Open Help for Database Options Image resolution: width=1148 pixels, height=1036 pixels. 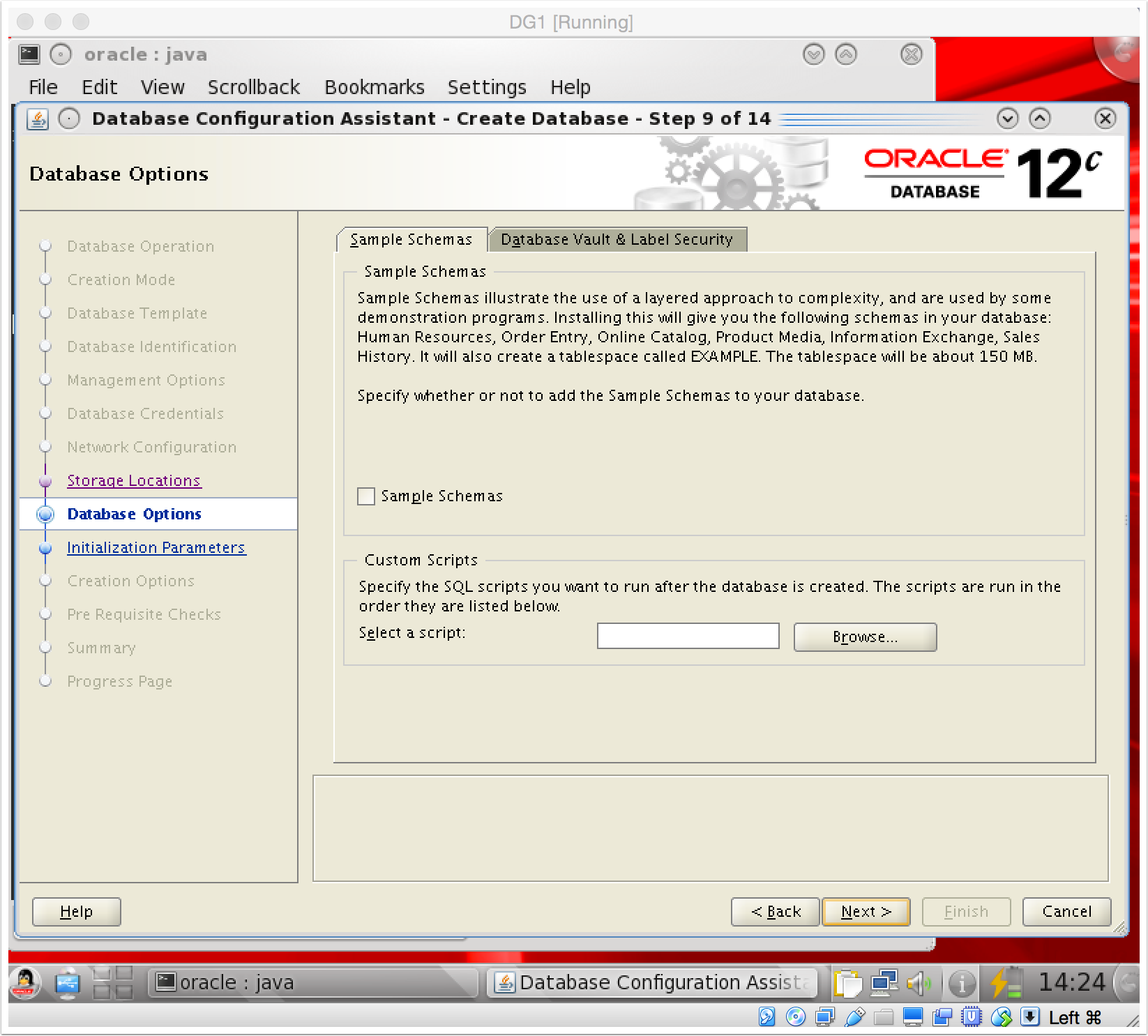click(x=77, y=911)
